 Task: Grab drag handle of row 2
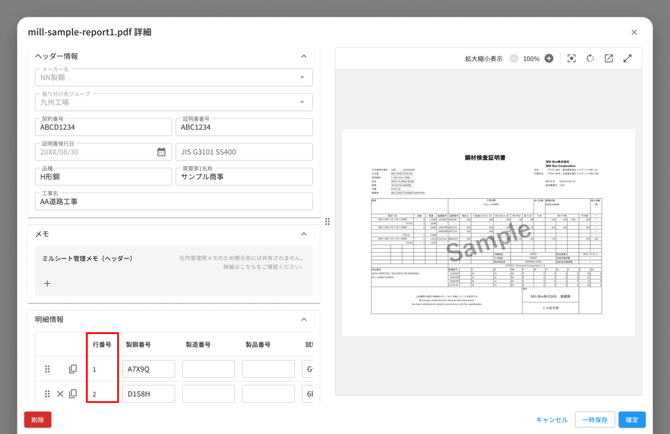click(x=47, y=394)
